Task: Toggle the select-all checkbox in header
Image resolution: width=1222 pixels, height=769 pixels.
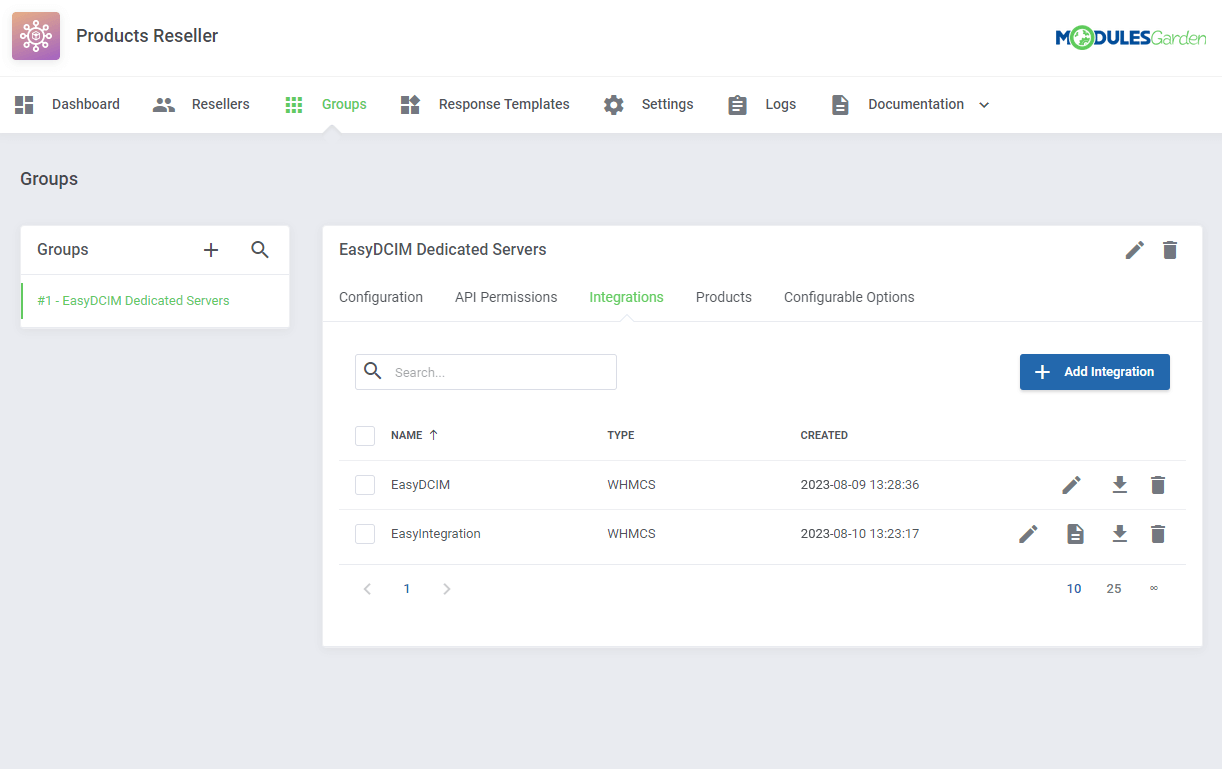Action: pyautogui.click(x=365, y=436)
